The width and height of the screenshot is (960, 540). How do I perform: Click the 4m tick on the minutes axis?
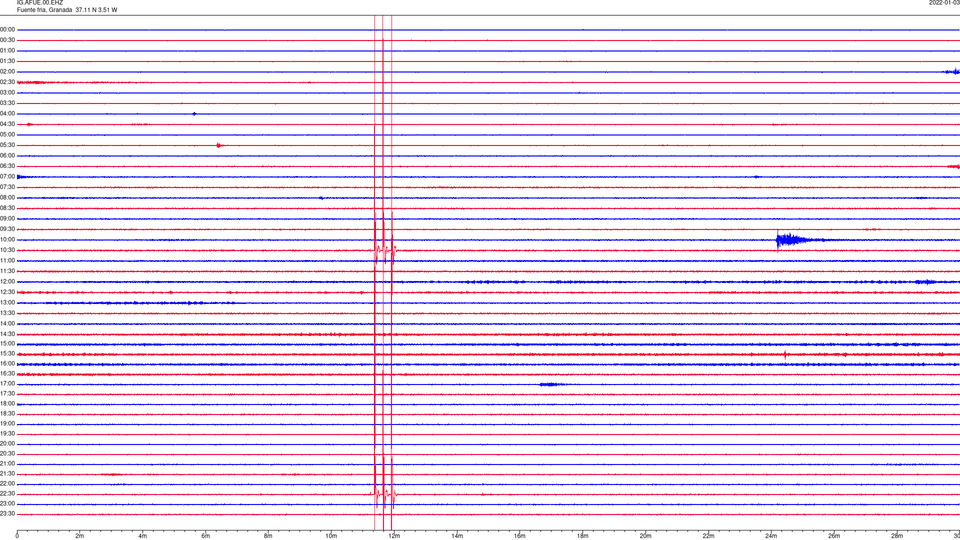[143, 536]
